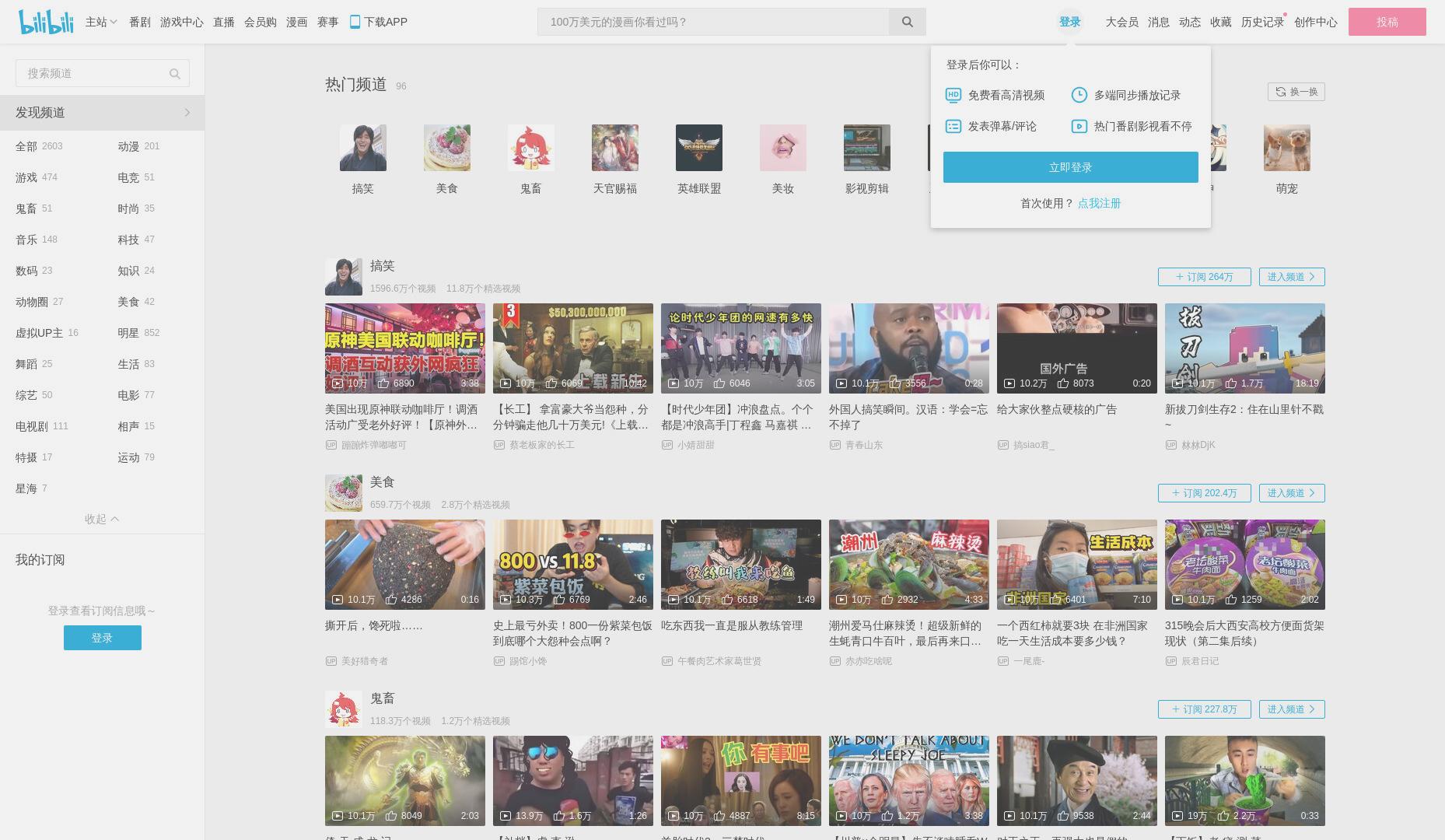This screenshot has width=1445, height=840.
Task: Select 游戏 category in sidebar
Action: point(37,177)
